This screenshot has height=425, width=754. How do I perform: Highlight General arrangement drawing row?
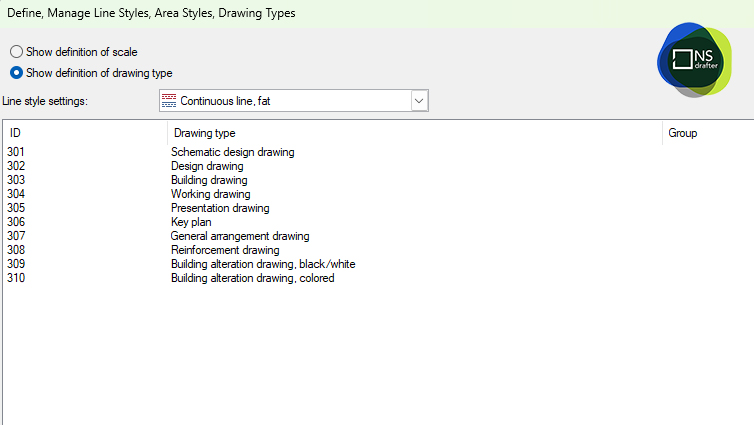pos(240,236)
